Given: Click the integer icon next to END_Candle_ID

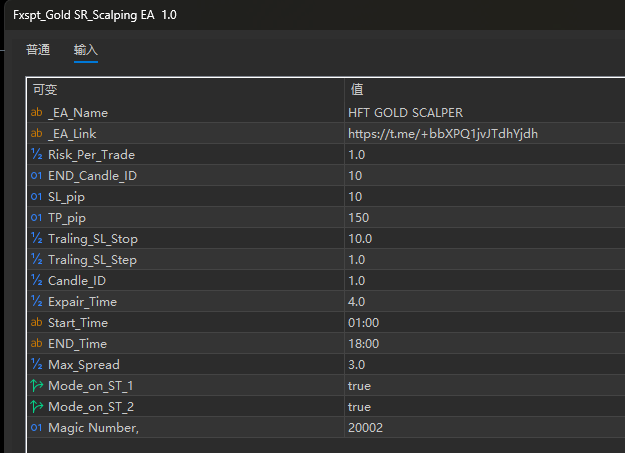Looking at the screenshot, I should tap(37, 176).
